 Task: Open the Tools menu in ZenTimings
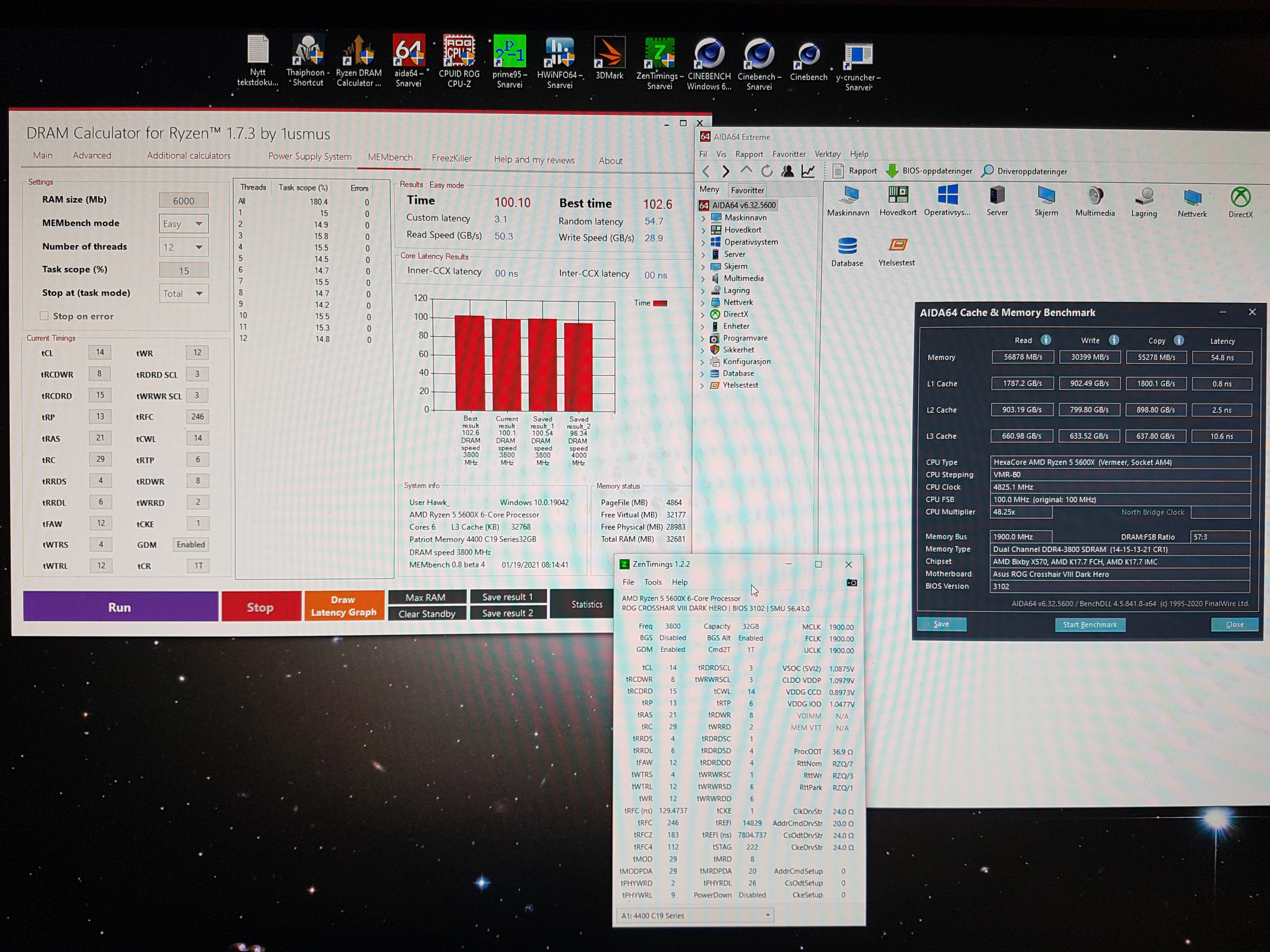[x=653, y=582]
